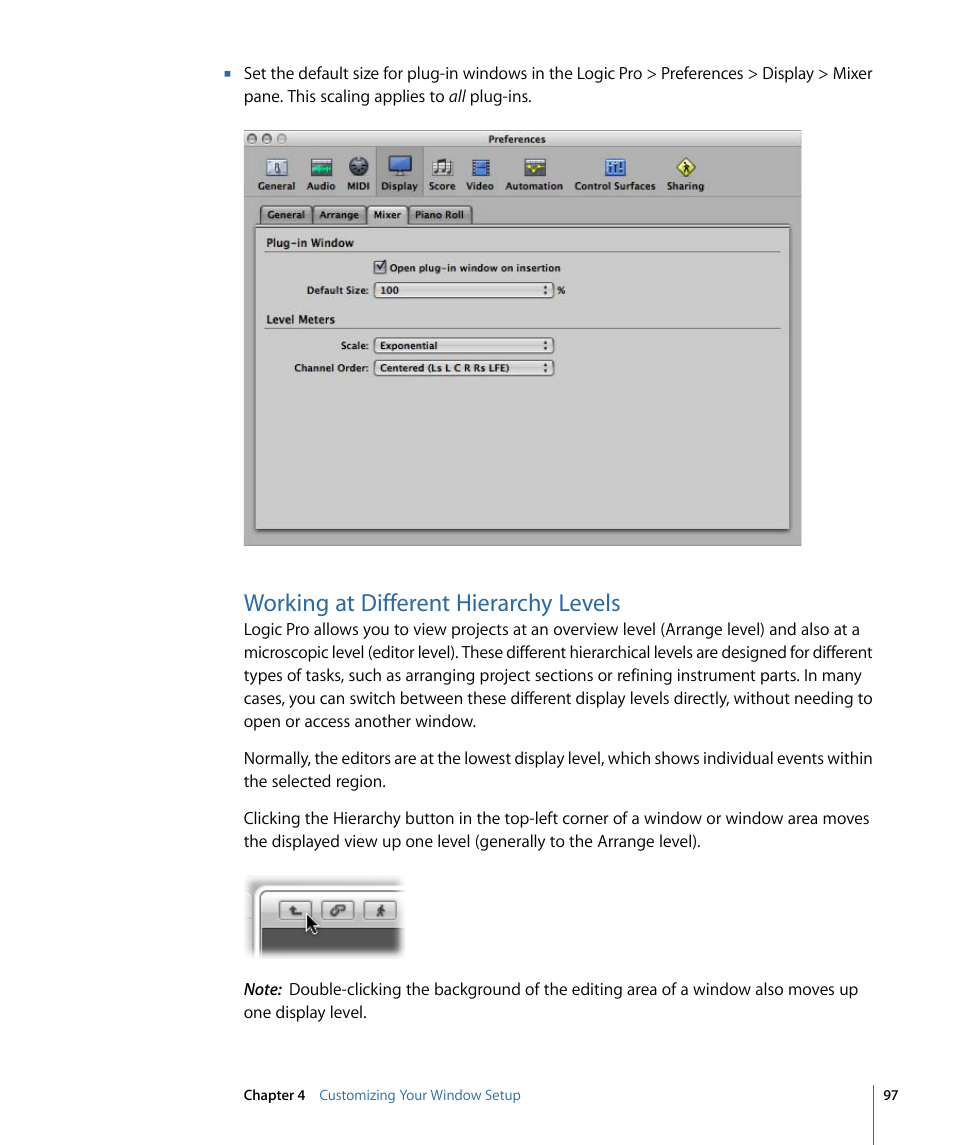The height and width of the screenshot is (1145, 954).
Task: Close the Preferences window
Action: pyautogui.click(x=252, y=139)
